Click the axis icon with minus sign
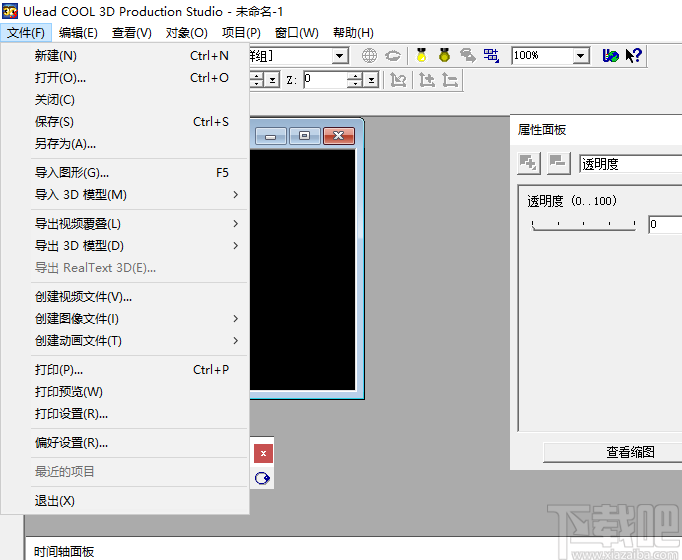 pos(450,80)
